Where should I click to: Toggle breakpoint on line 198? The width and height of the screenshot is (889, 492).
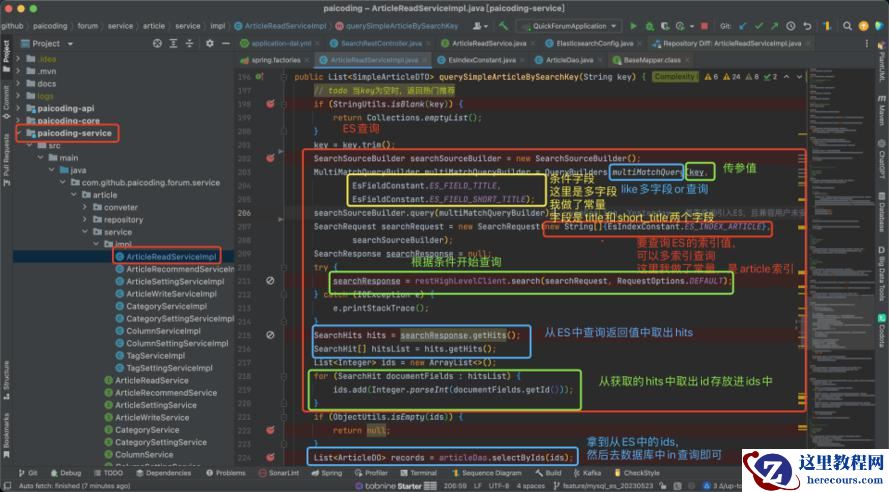coord(270,103)
